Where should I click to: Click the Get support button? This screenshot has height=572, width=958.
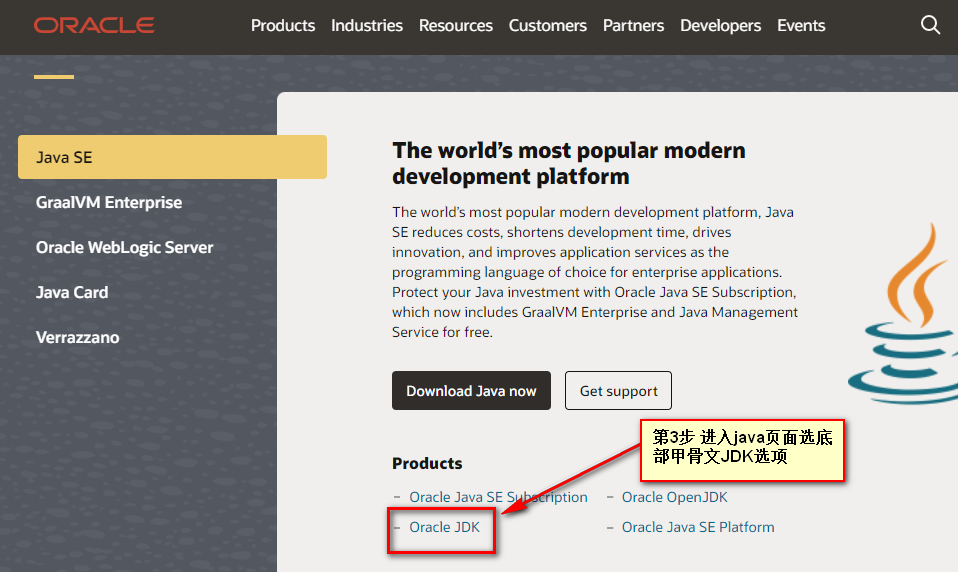pos(618,390)
